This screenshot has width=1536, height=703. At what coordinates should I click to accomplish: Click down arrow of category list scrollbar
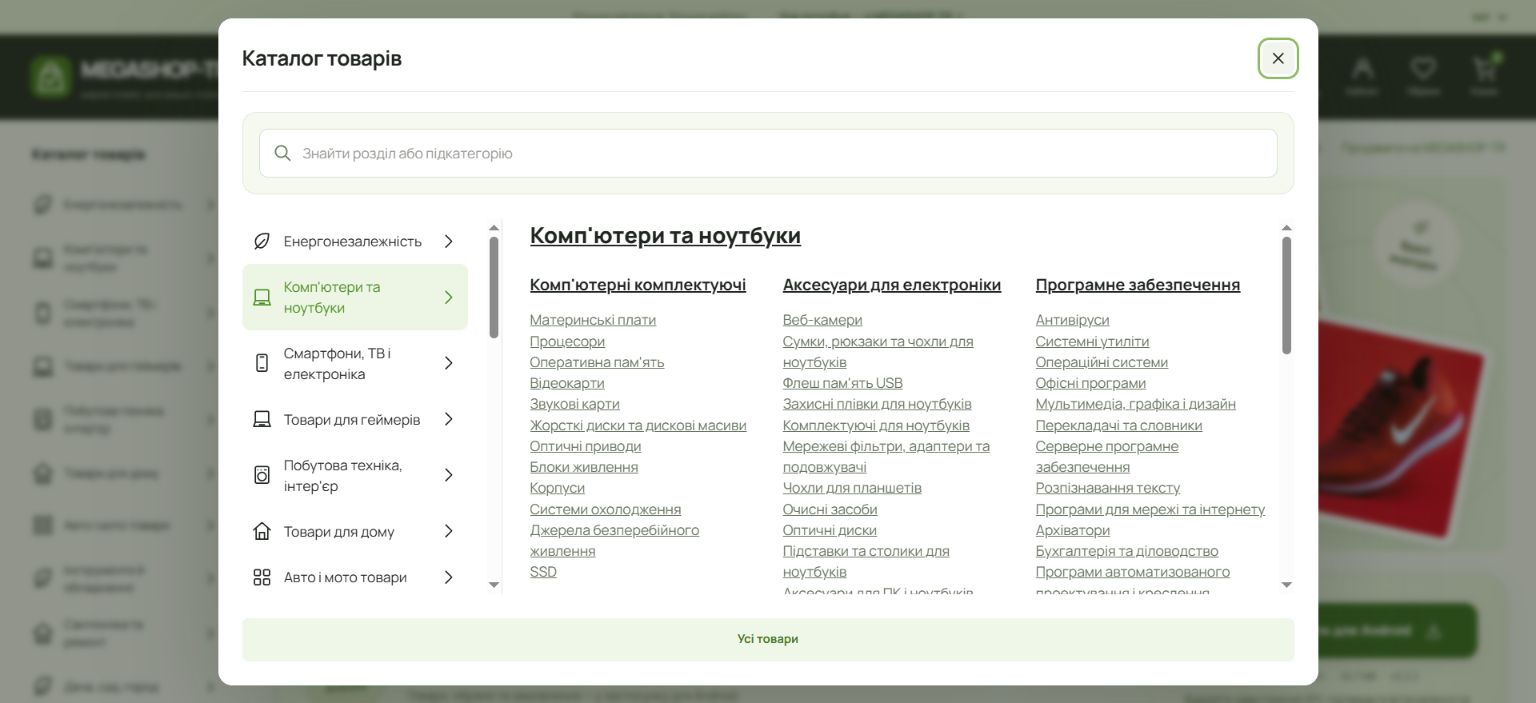coord(494,585)
